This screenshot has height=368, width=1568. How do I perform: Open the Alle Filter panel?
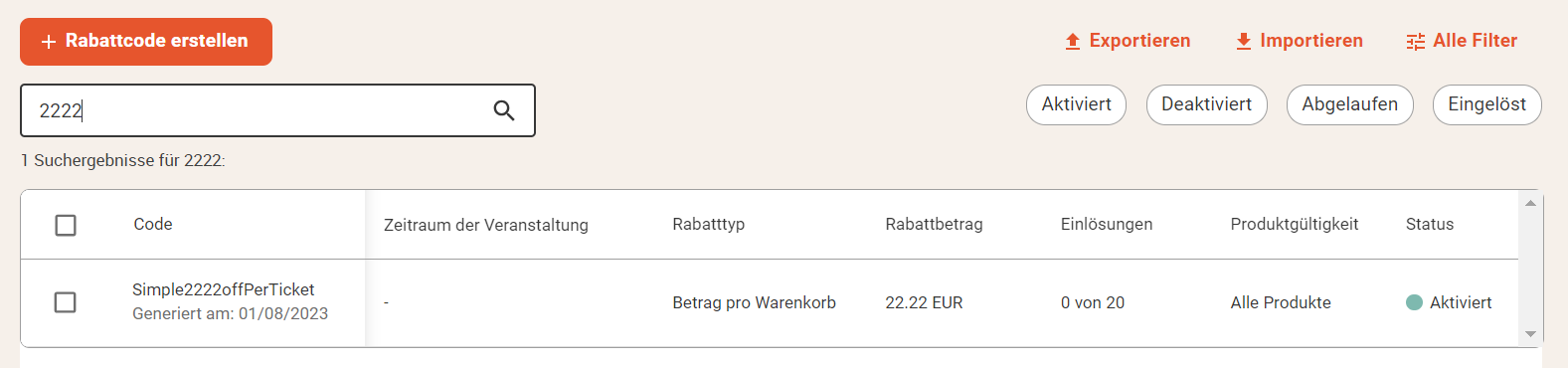(1462, 41)
